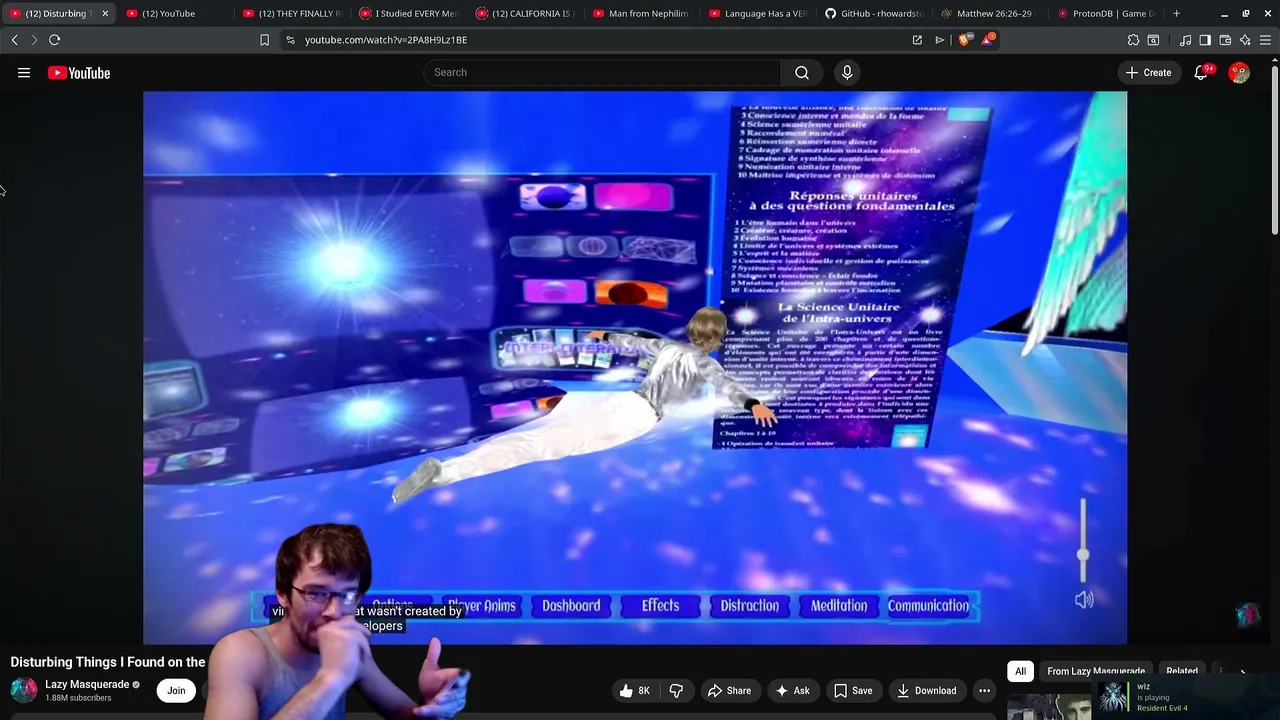This screenshot has width=1280, height=720.
Task: Mute in-video speaker icon
Action: (1084, 600)
